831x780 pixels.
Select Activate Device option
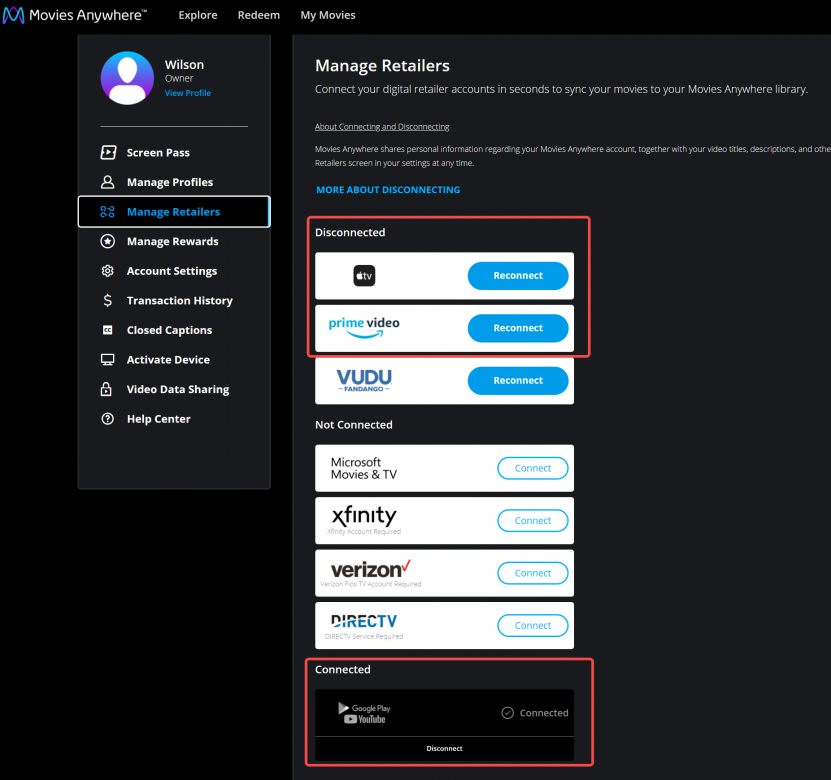(168, 360)
